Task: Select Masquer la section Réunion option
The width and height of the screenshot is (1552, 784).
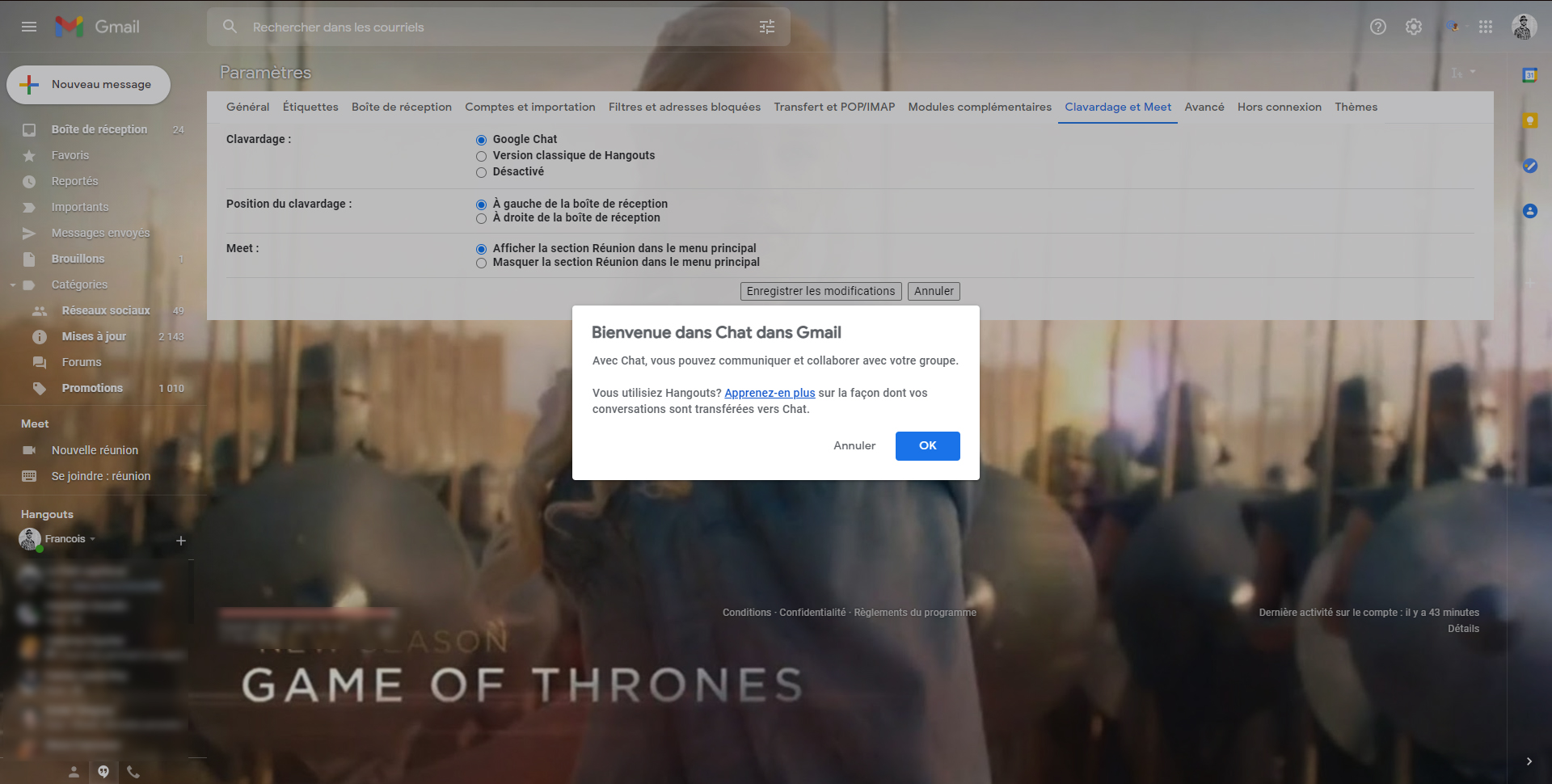Action: (481, 263)
